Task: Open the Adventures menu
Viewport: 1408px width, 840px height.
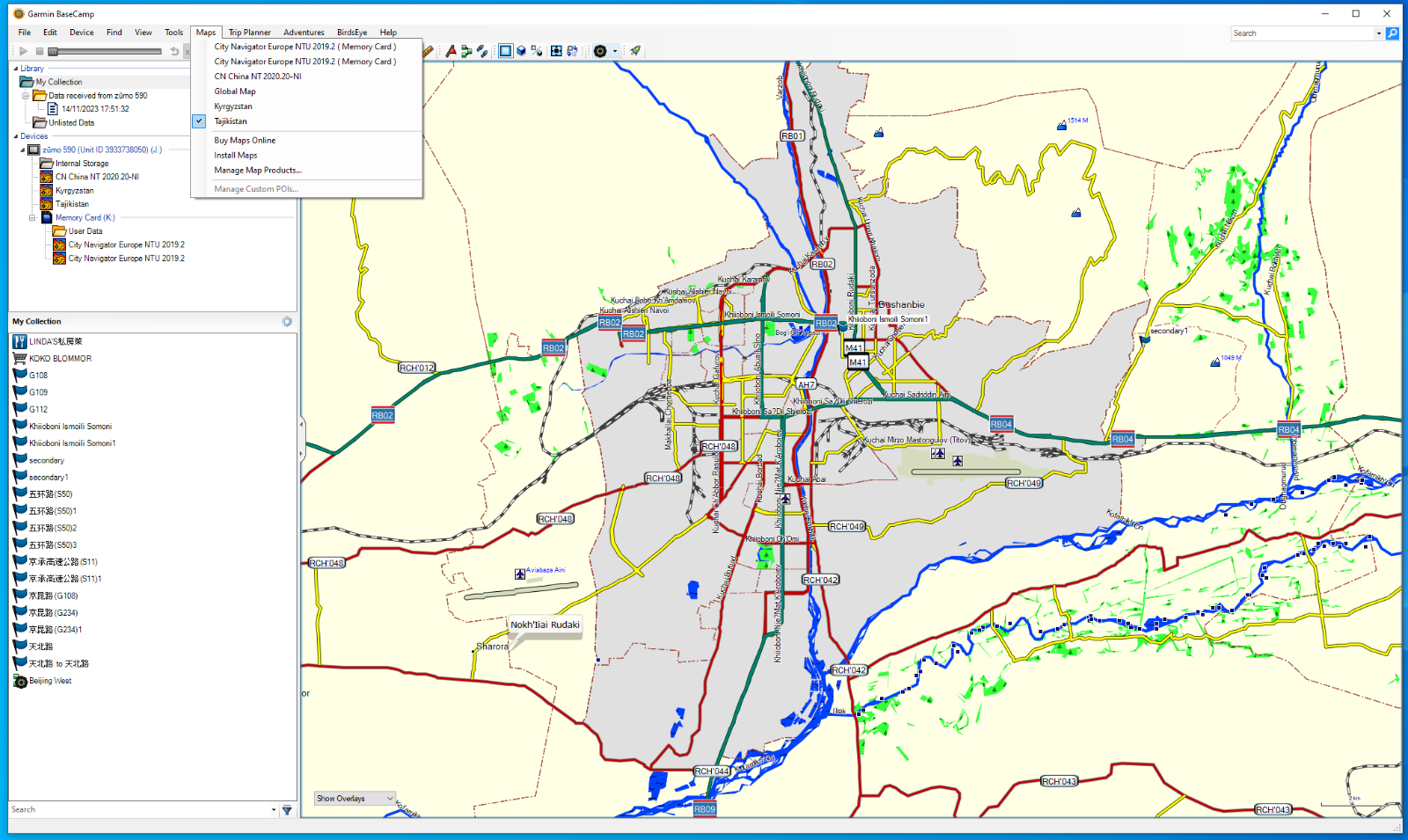Action: [x=304, y=33]
